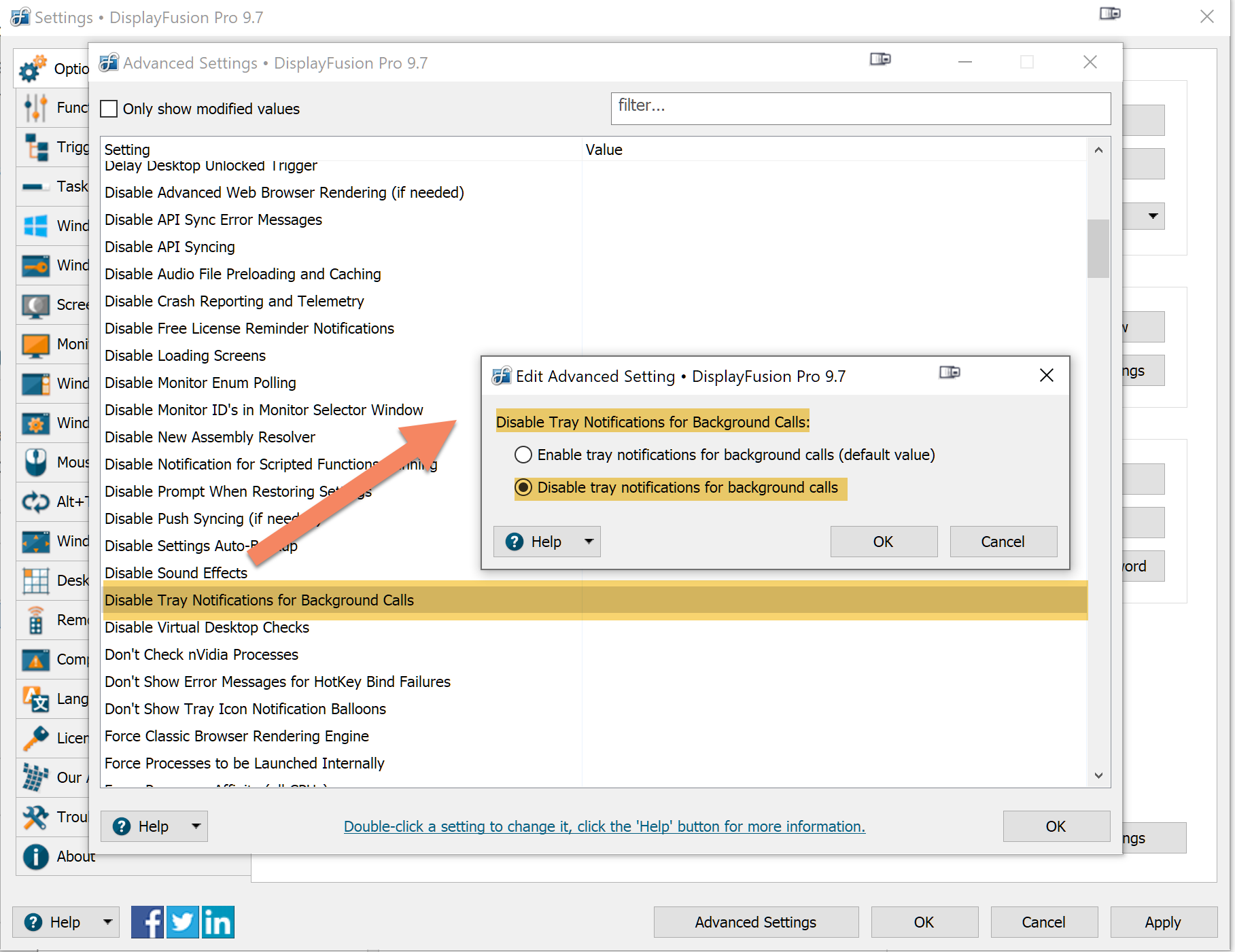Click scroll-down arrow of settings list
This screenshot has width=1235, height=952.
pos(1098,775)
